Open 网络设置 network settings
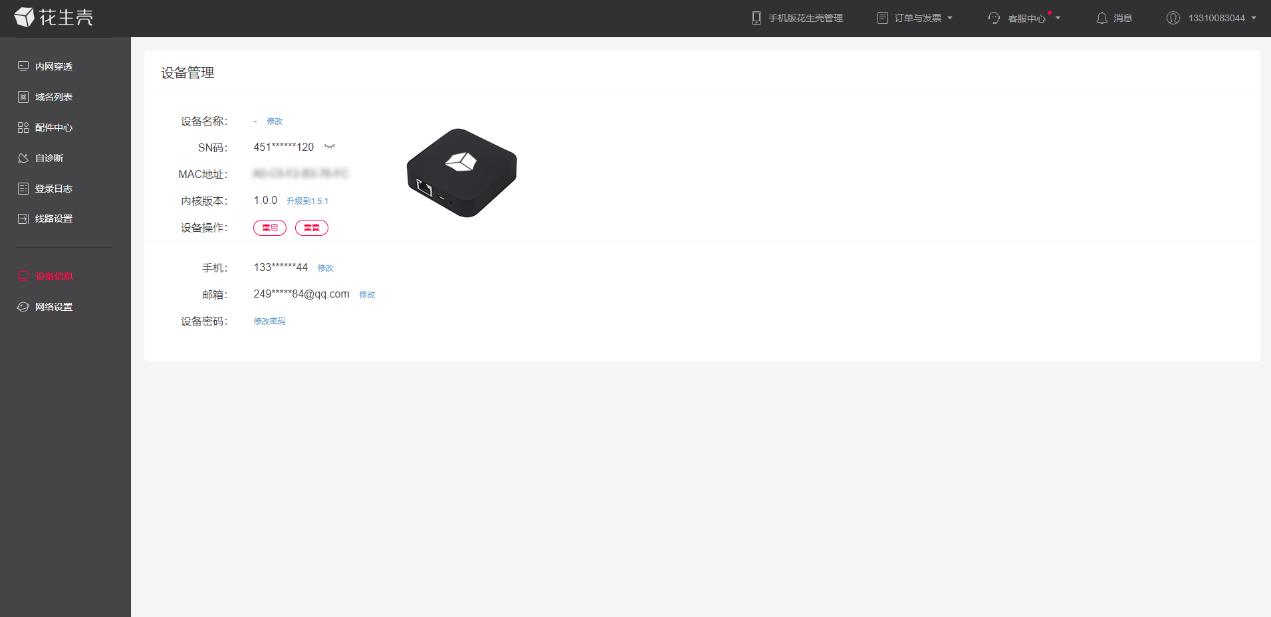The width and height of the screenshot is (1271, 617). [x=46, y=307]
